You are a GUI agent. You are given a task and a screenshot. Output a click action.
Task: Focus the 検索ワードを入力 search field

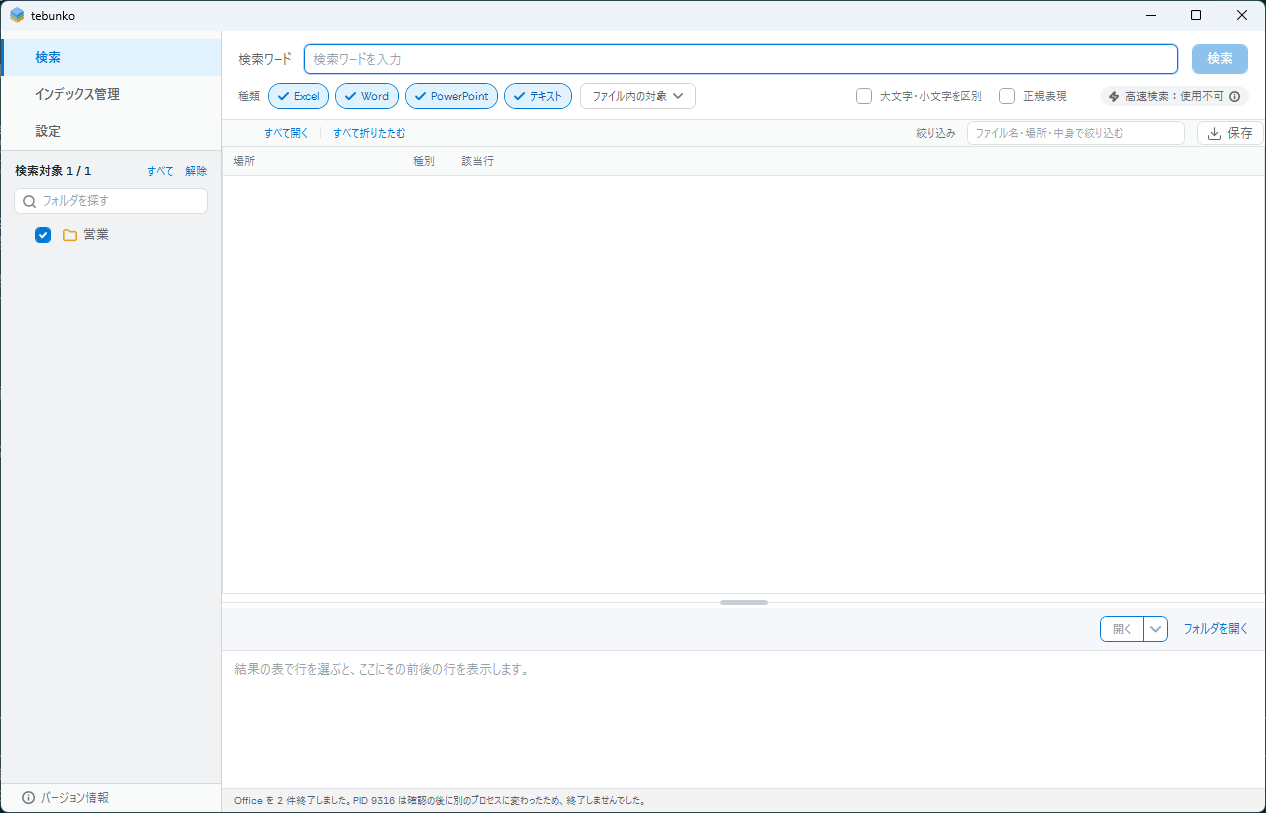click(x=741, y=59)
